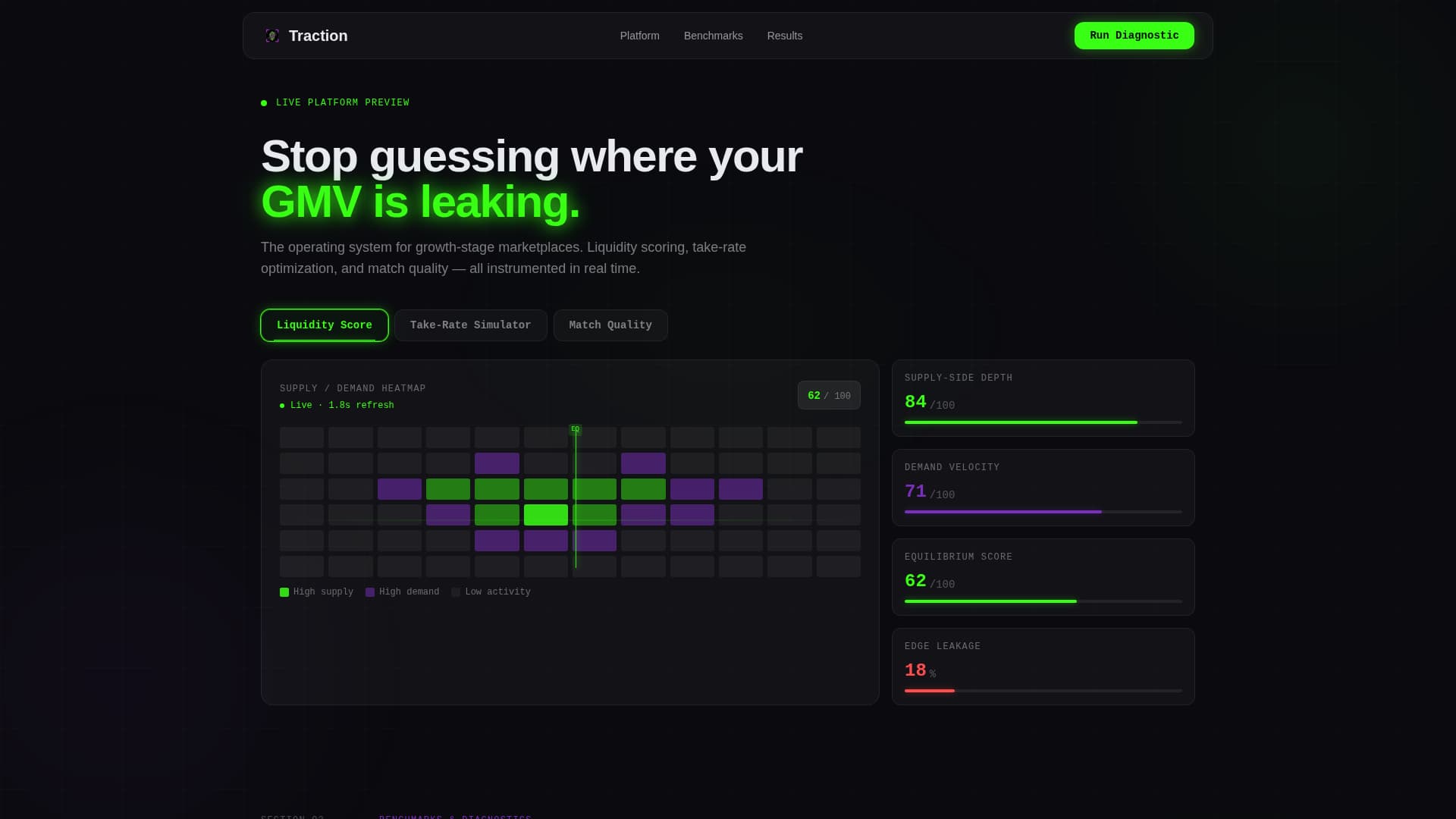Click the EQ marker on the heatmap
The width and height of the screenshot is (1456, 819).
click(576, 429)
